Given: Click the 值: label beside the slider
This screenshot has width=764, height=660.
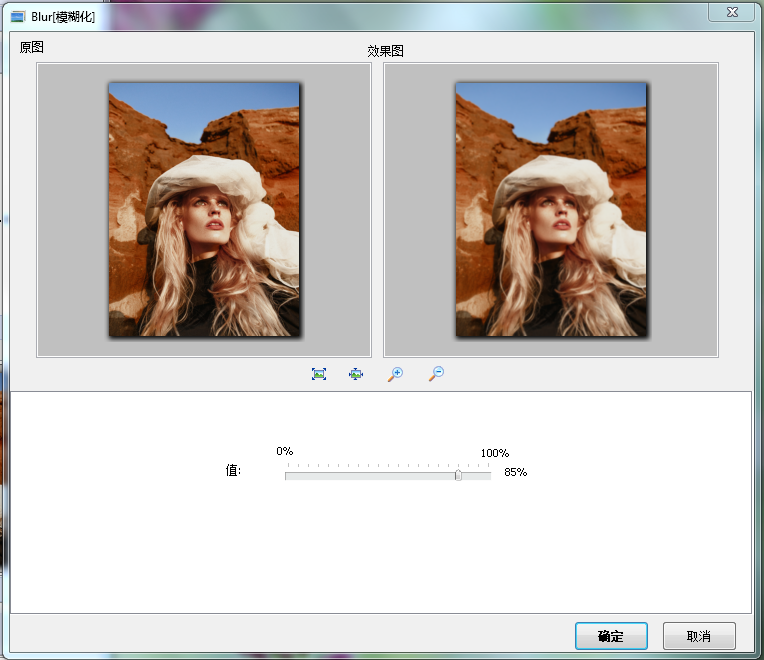Looking at the screenshot, I should tap(233, 470).
